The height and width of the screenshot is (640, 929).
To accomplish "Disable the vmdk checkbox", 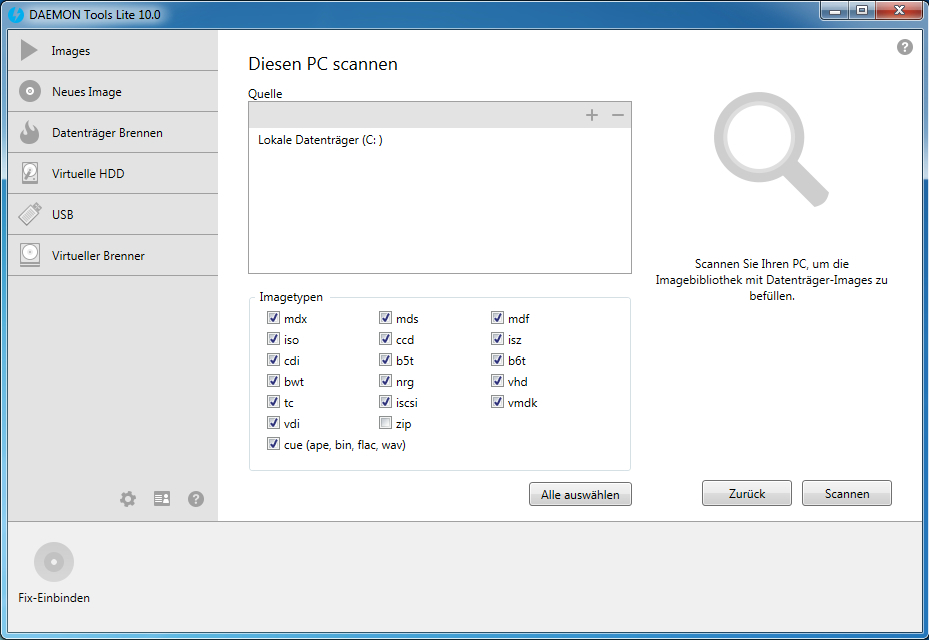I will (497, 403).
